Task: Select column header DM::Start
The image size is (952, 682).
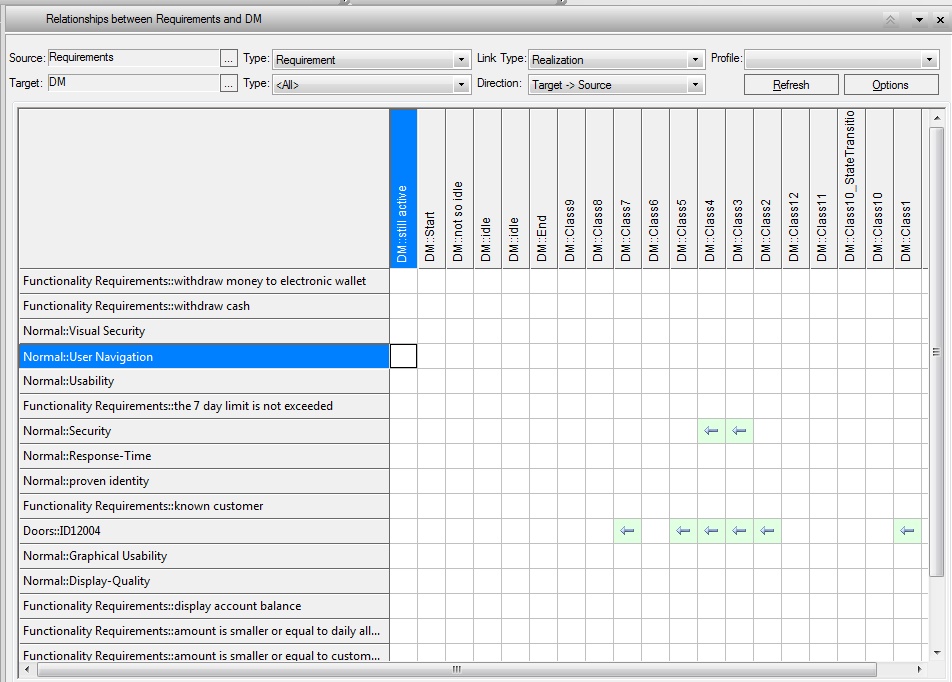Action: click(x=431, y=188)
